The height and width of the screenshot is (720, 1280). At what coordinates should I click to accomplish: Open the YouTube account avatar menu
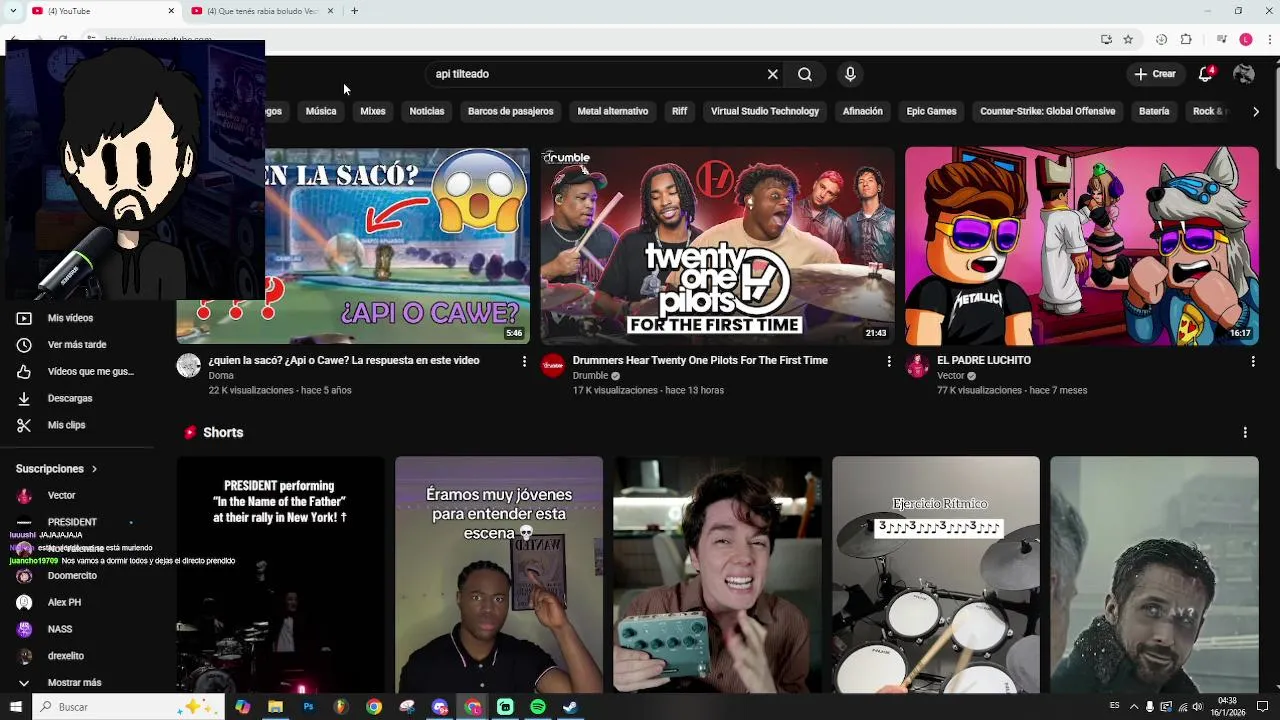pyautogui.click(x=1244, y=74)
